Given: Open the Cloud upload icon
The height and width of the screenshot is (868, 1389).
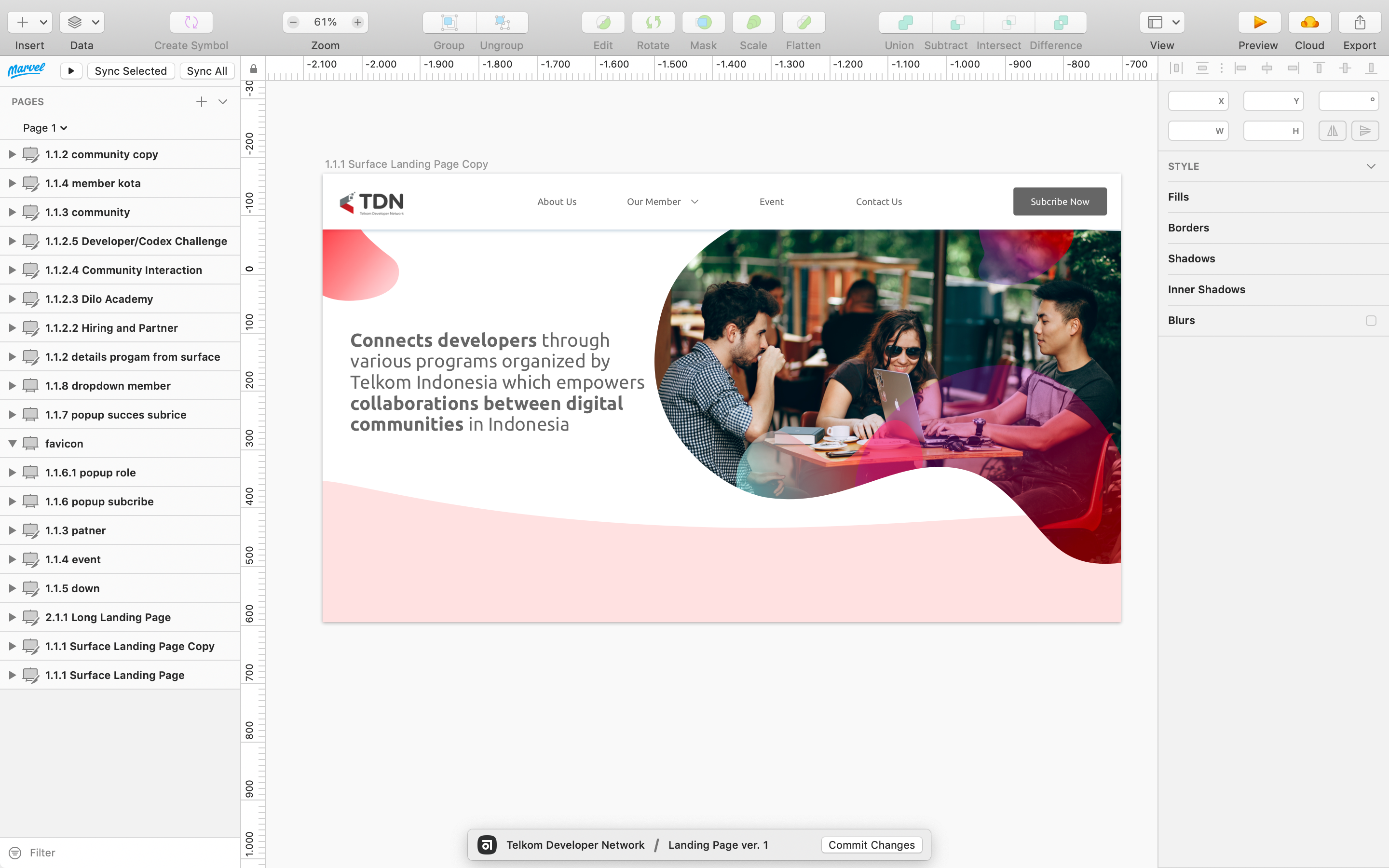Looking at the screenshot, I should tap(1309, 22).
